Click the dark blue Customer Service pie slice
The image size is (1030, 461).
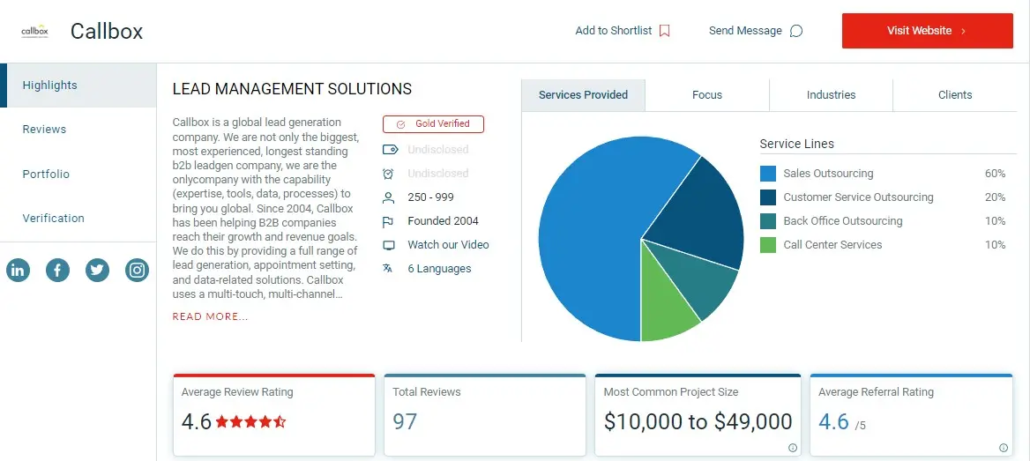pos(700,217)
